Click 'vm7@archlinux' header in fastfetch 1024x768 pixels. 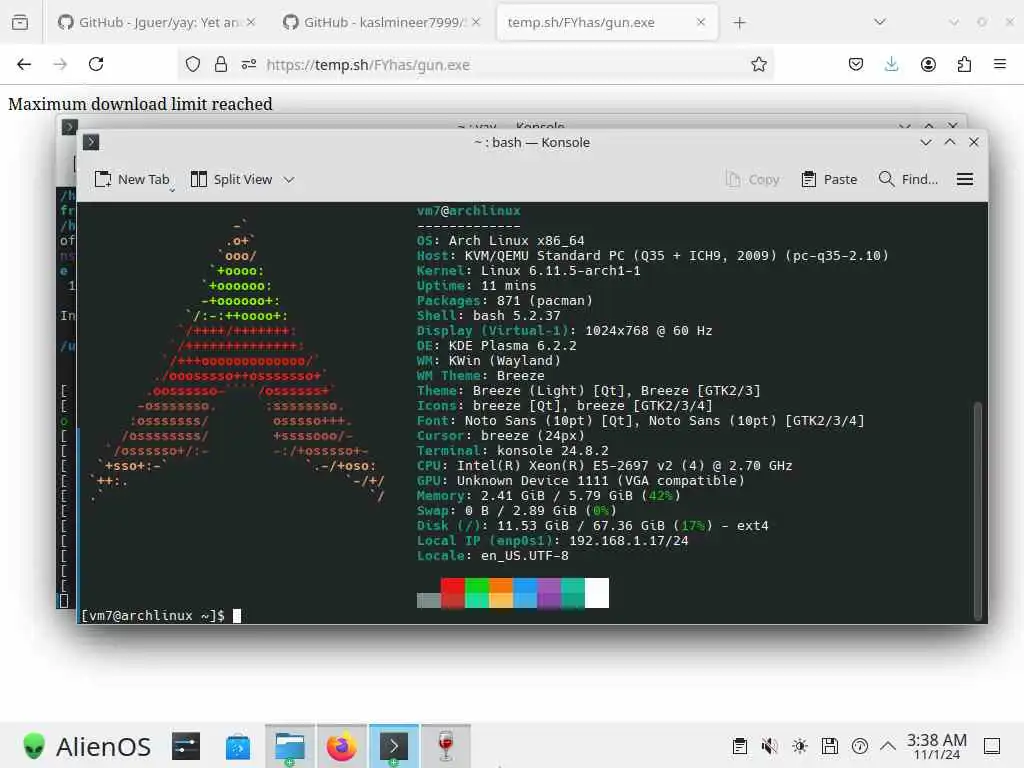pyautogui.click(x=468, y=211)
